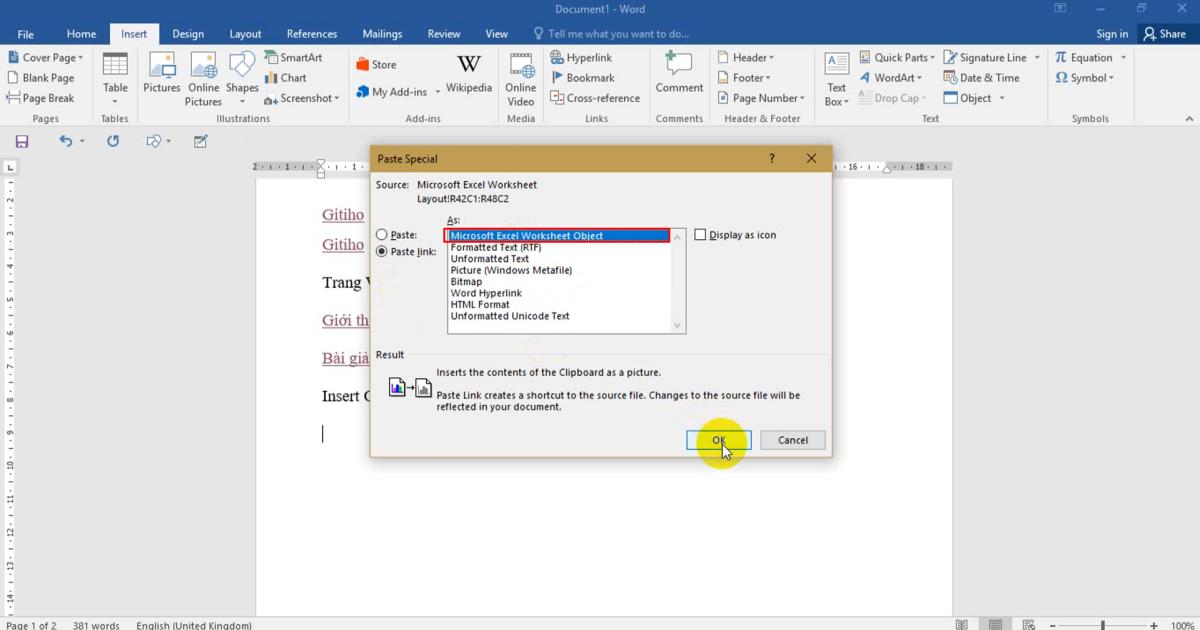This screenshot has width=1200, height=630.
Task: Select the Paste link radio button
Action: pyautogui.click(x=381, y=251)
